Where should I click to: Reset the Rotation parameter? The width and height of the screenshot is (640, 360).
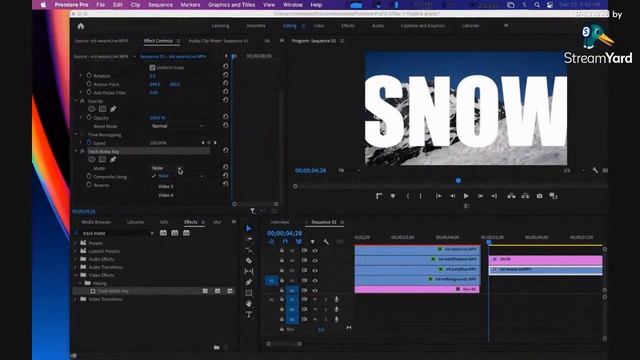(225, 75)
